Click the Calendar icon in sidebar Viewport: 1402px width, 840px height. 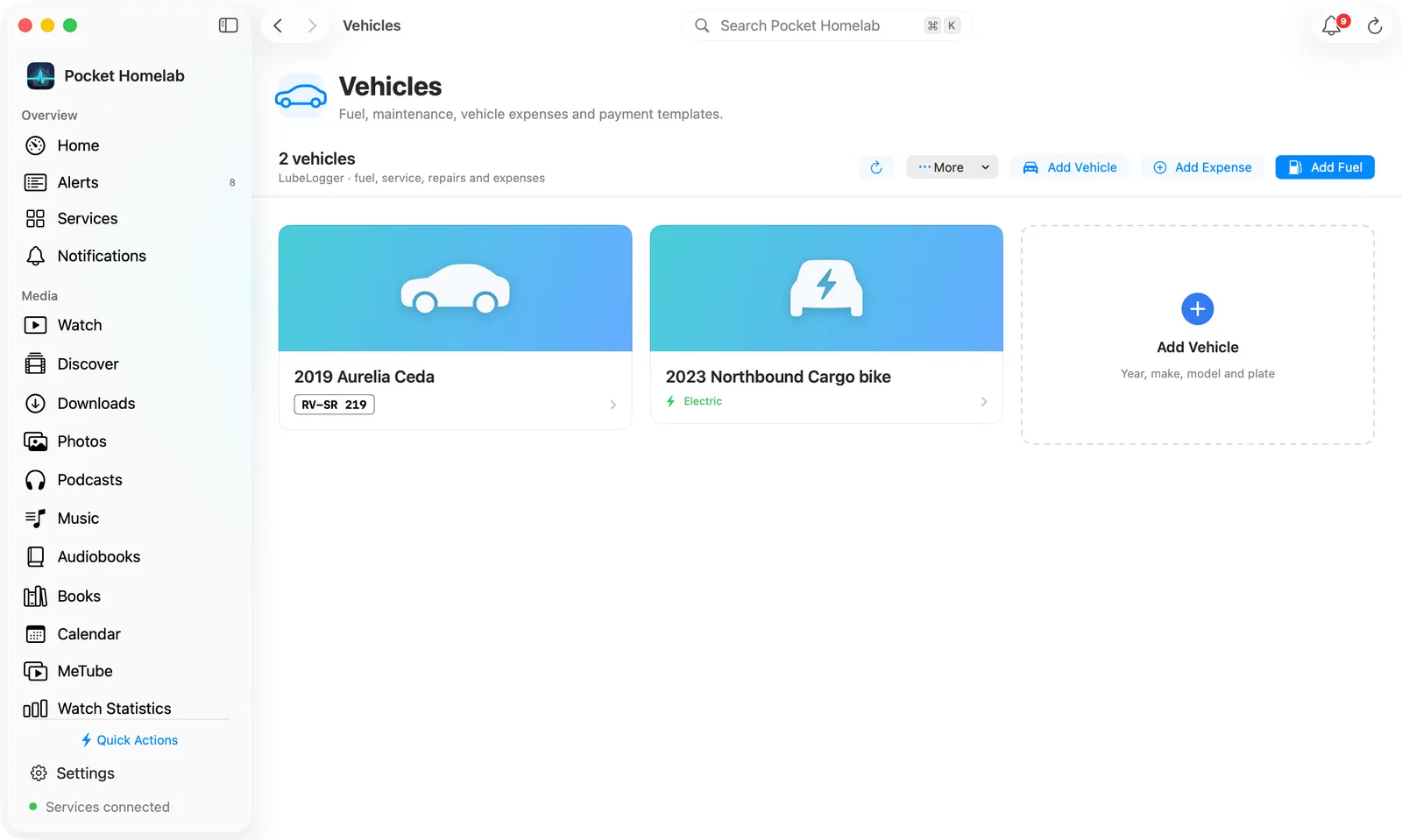[35, 634]
